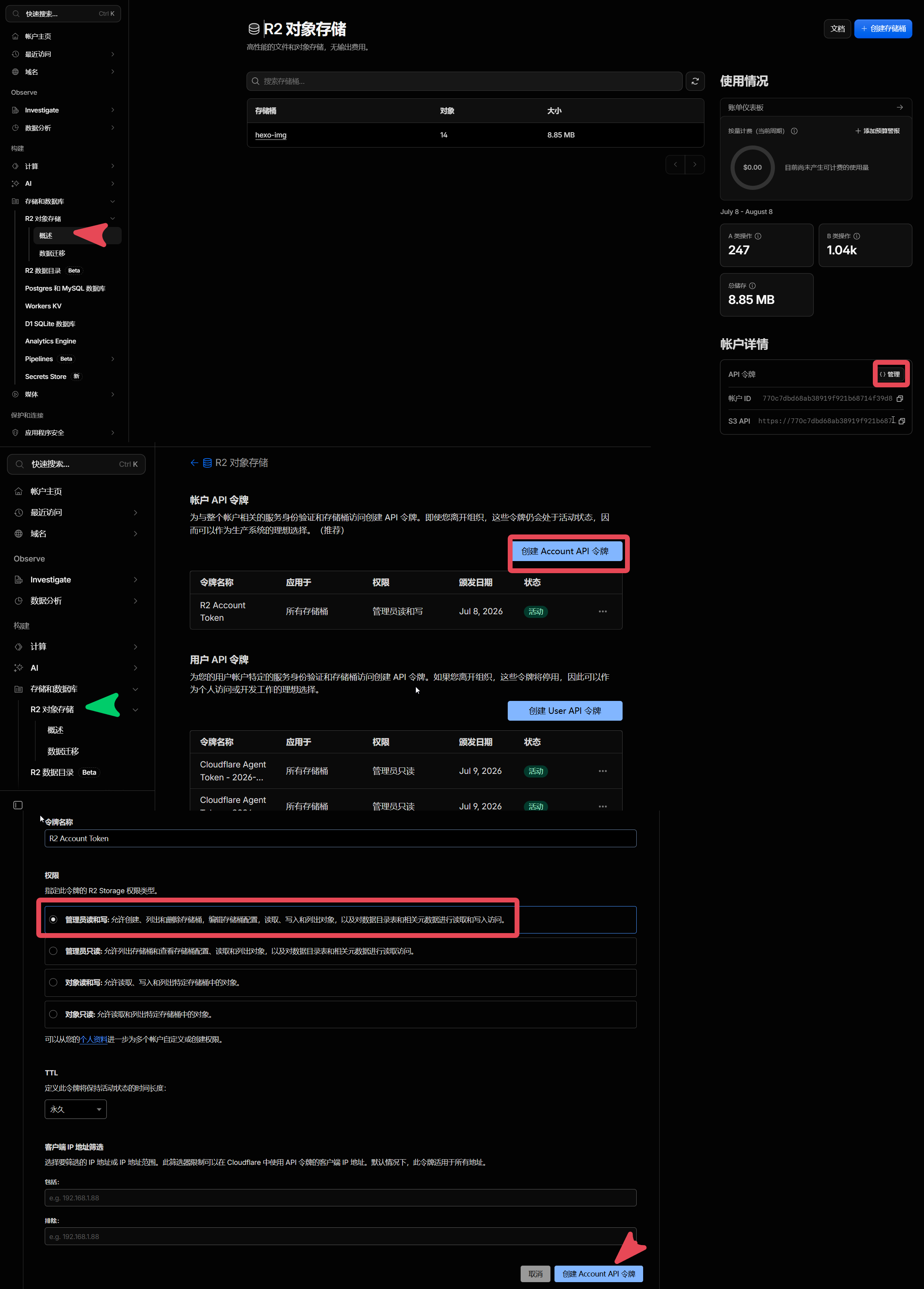Open the info icon beside 按量计费
The image size is (924, 1289).
pyautogui.click(x=794, y=131)
